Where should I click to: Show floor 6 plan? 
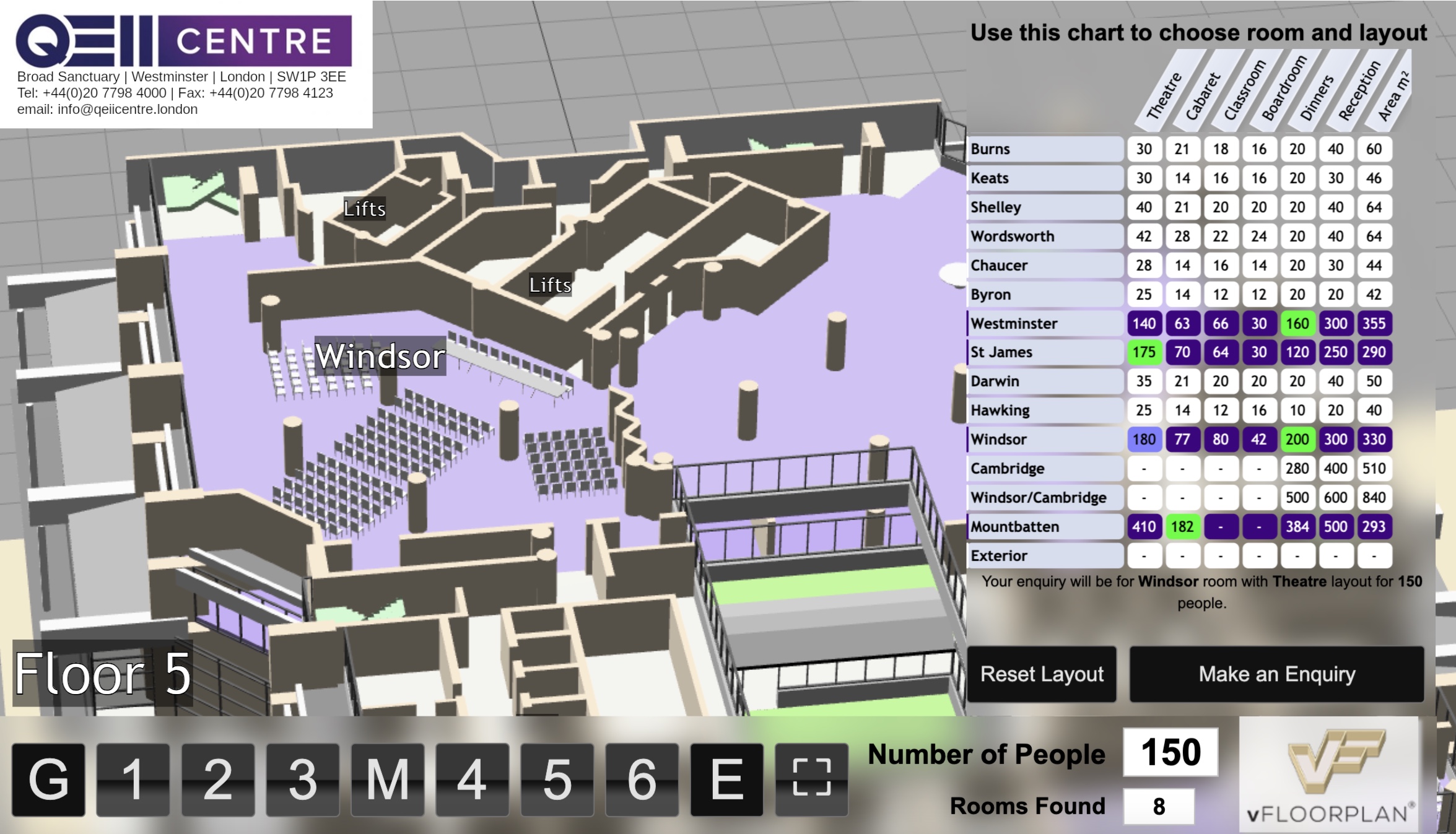[642, 778]
